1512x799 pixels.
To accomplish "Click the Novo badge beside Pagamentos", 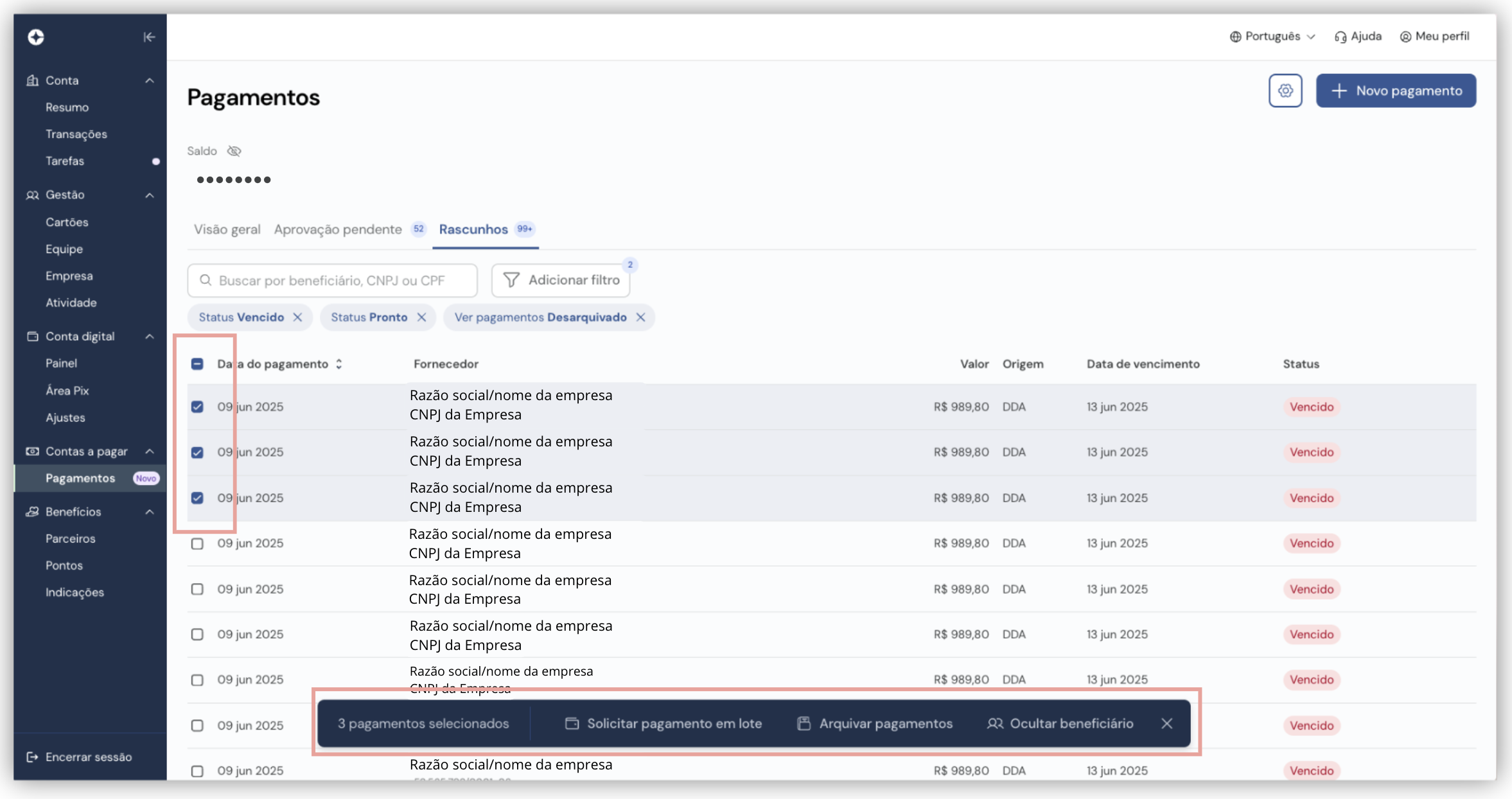I will pyautogui.click(x=146, y=479).
